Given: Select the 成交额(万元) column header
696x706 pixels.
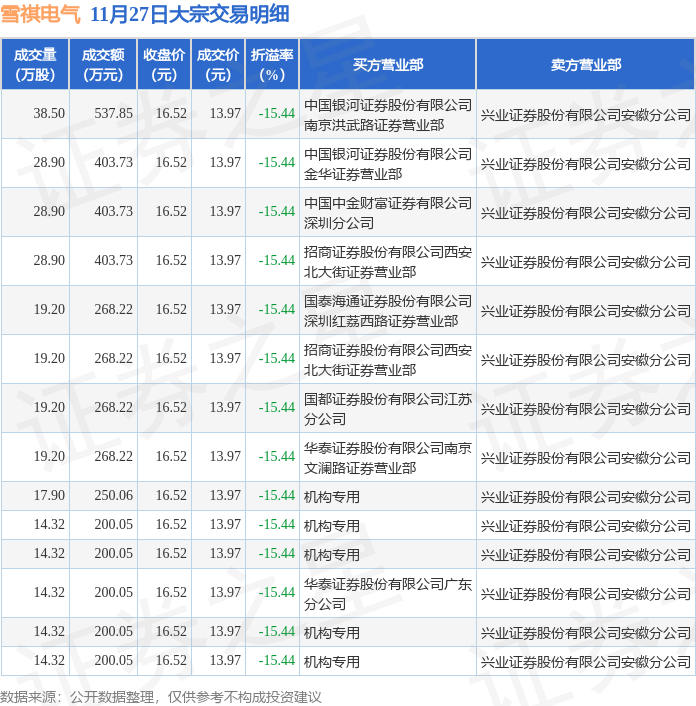Looking at the screenshot, I should pos(103,64).
